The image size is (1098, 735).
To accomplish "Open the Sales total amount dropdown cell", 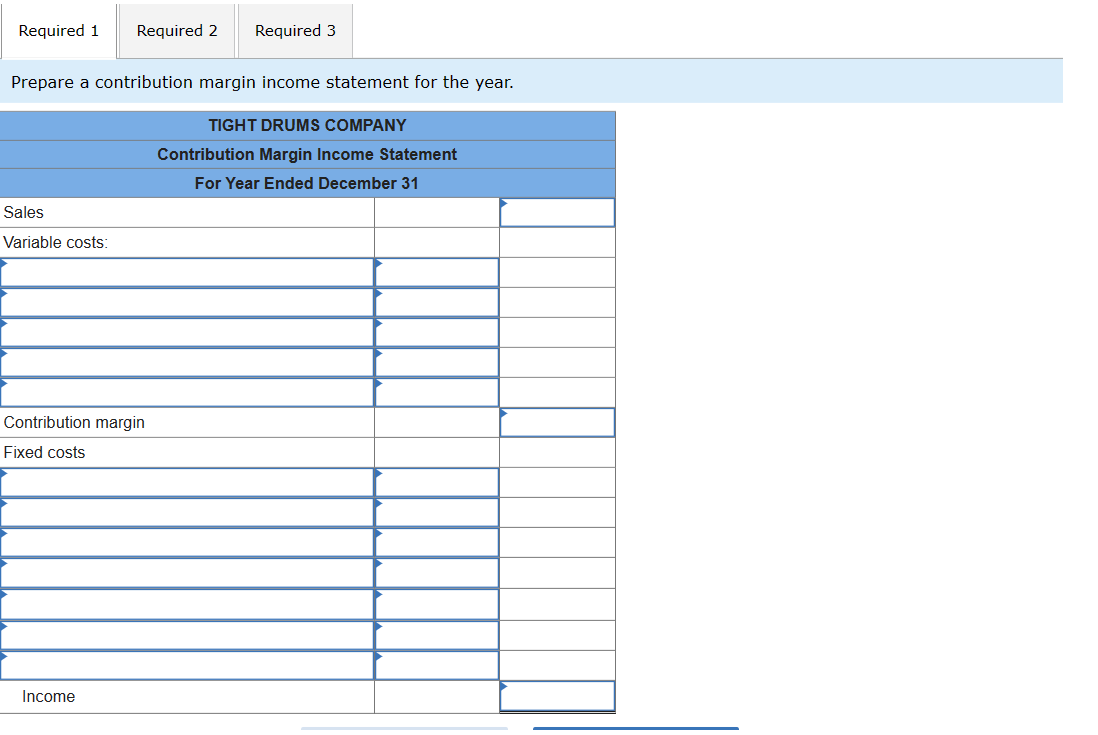I will pos(557,212).
